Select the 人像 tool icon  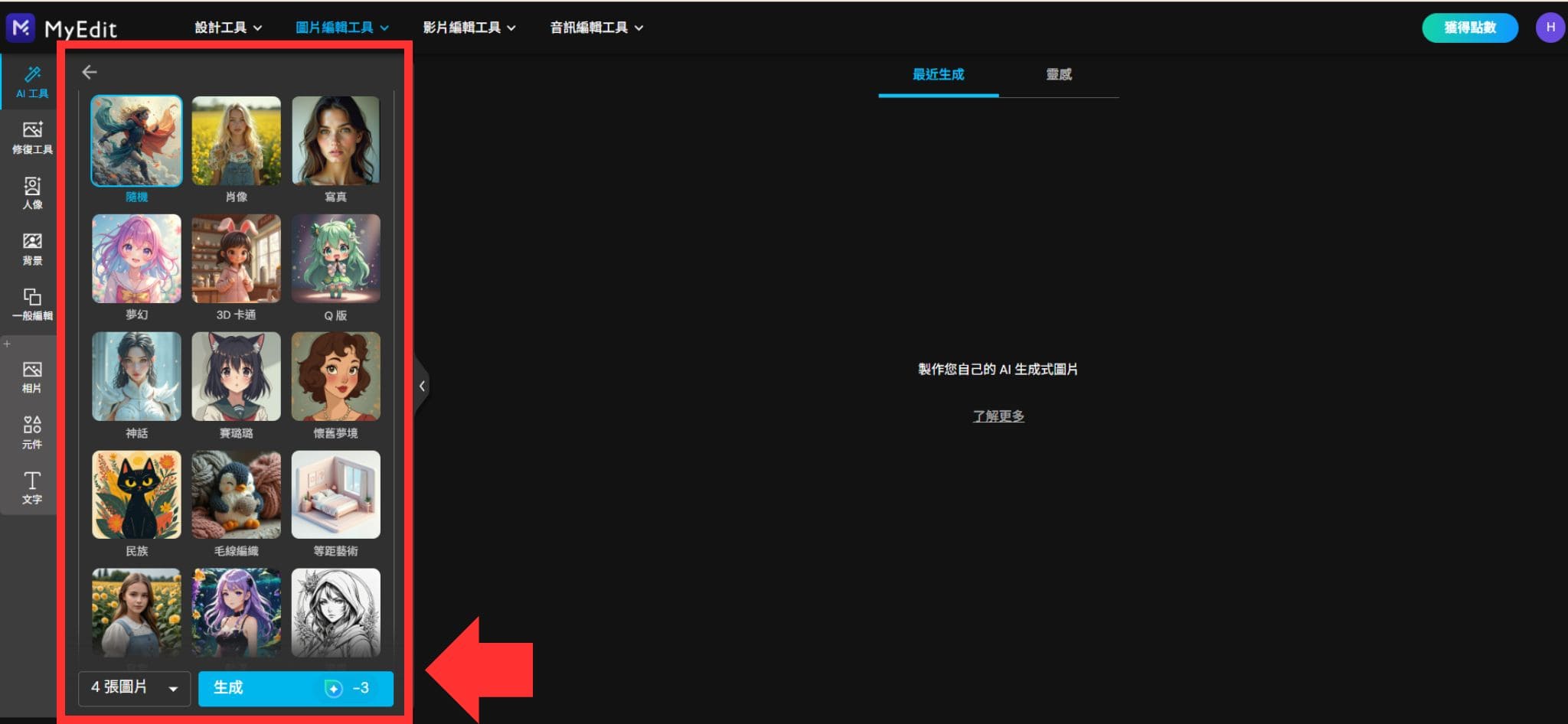coord(31,191)
